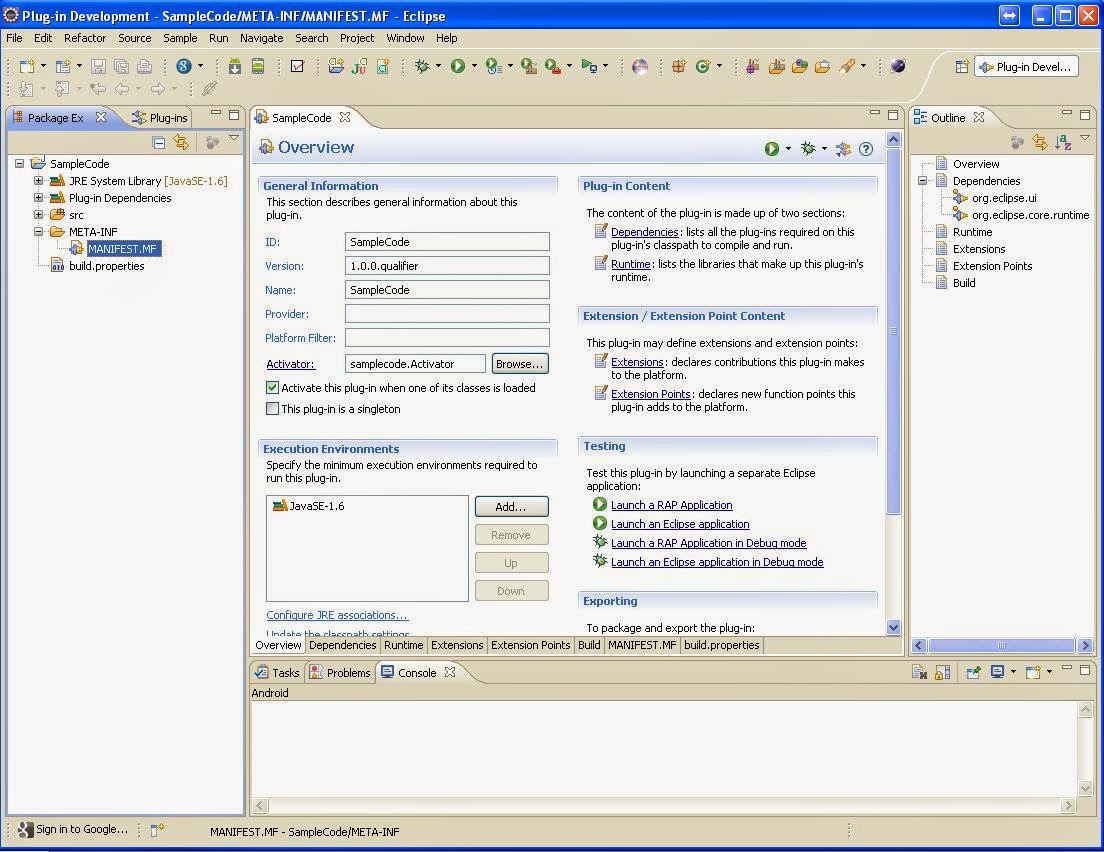Click the Organize Manifests wizard icon in the Overview header
This screenshot has height=852, width=1104.
[843, 149]
